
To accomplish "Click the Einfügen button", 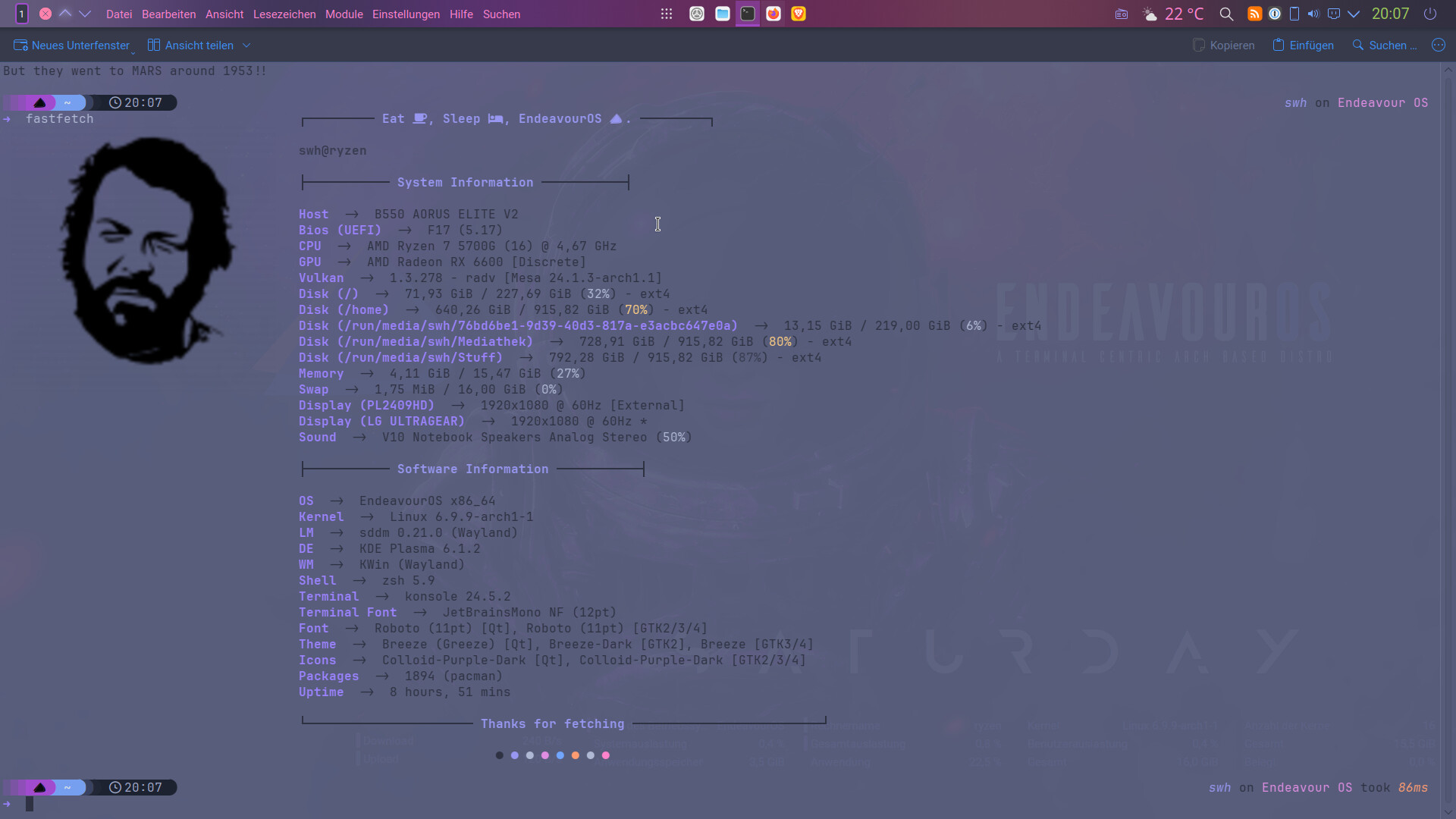I will pos(1304,45).
